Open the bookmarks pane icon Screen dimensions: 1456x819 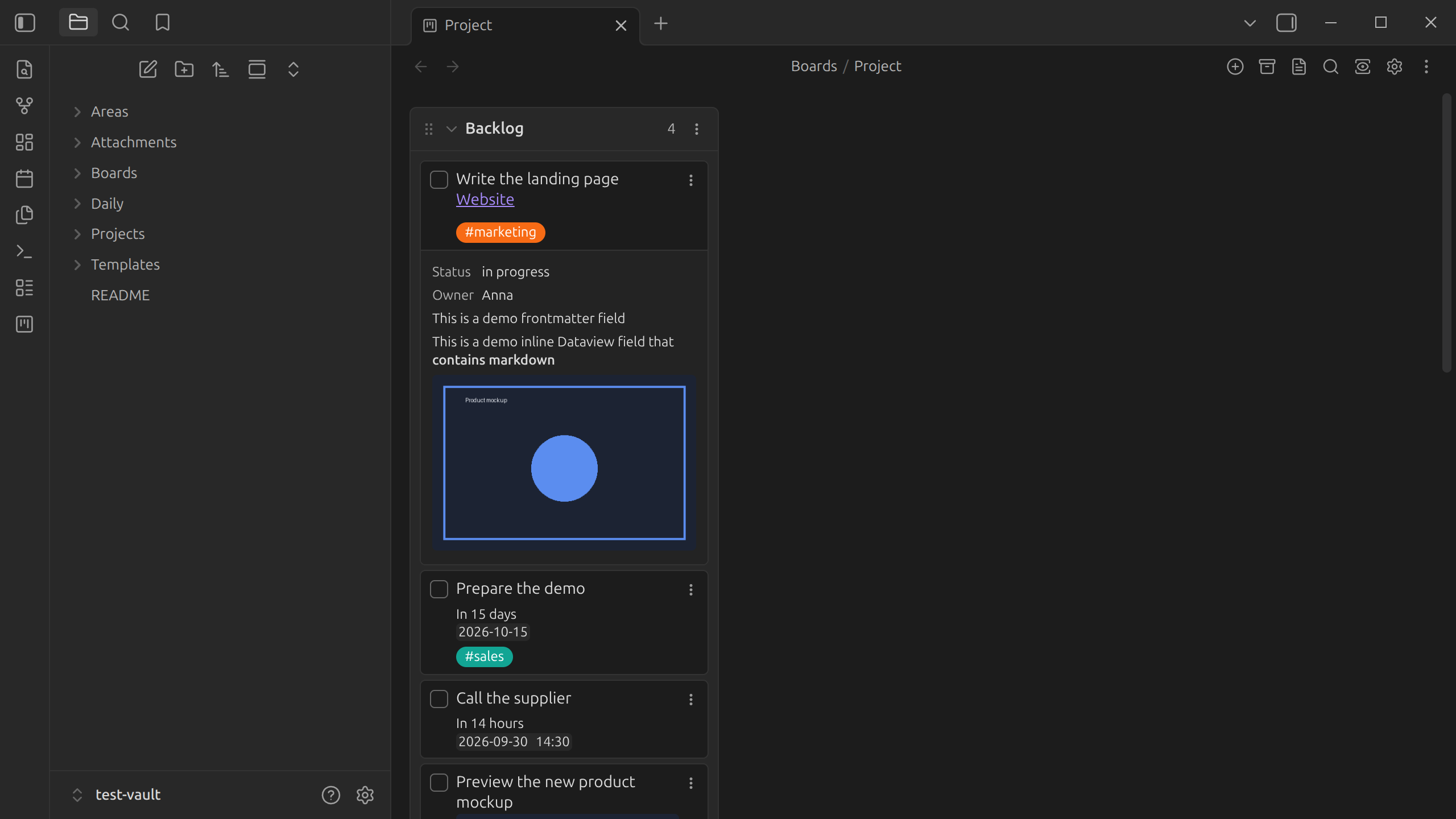[163, 23]
